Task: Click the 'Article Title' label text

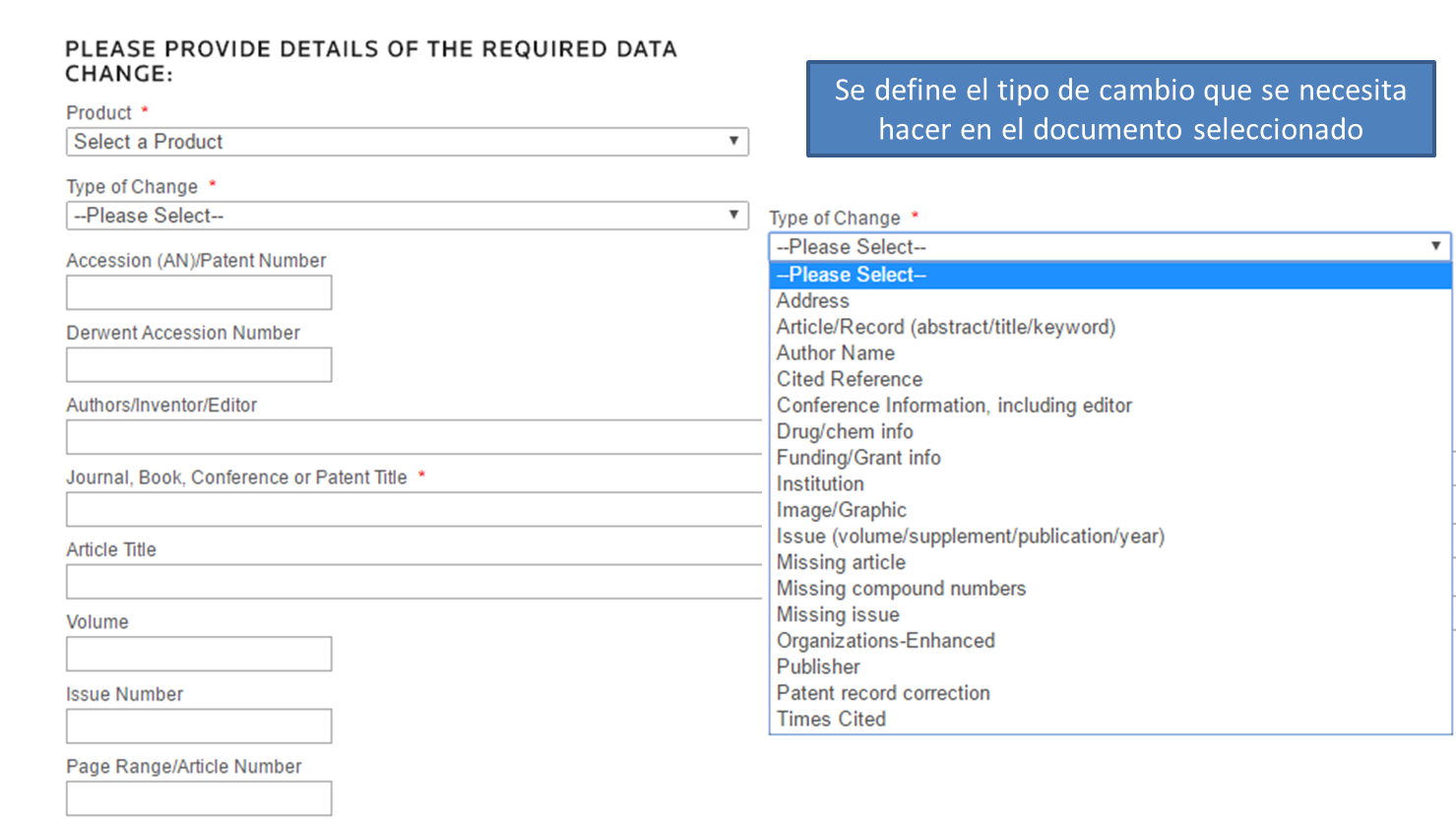Action: (x=111, y=550)
